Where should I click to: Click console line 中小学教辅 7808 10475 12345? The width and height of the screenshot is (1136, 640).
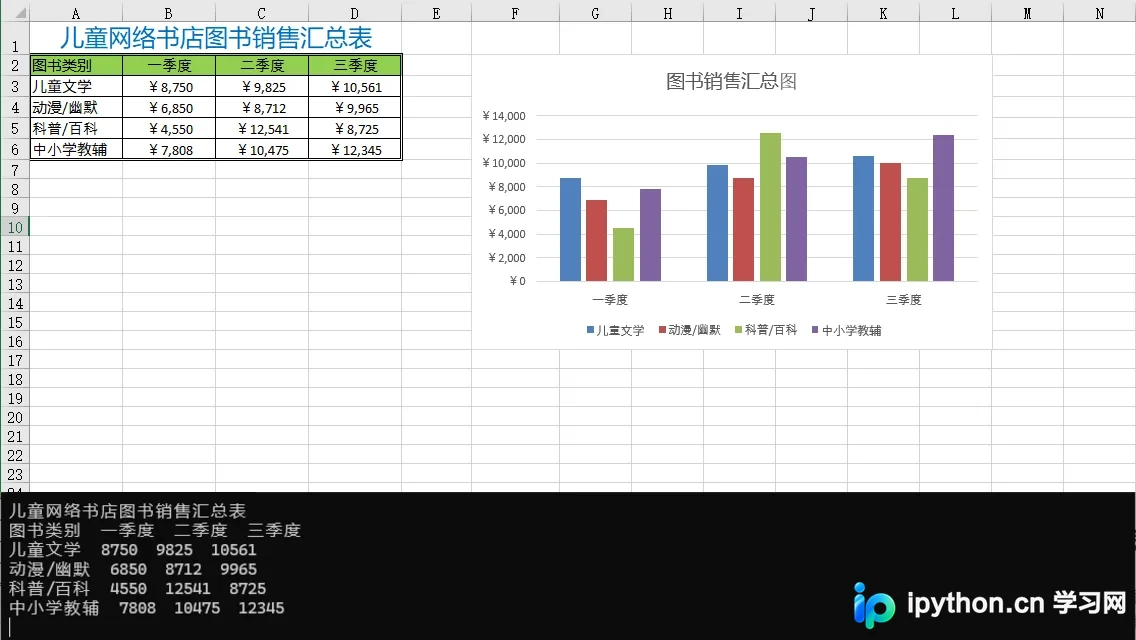coord(146,607)
